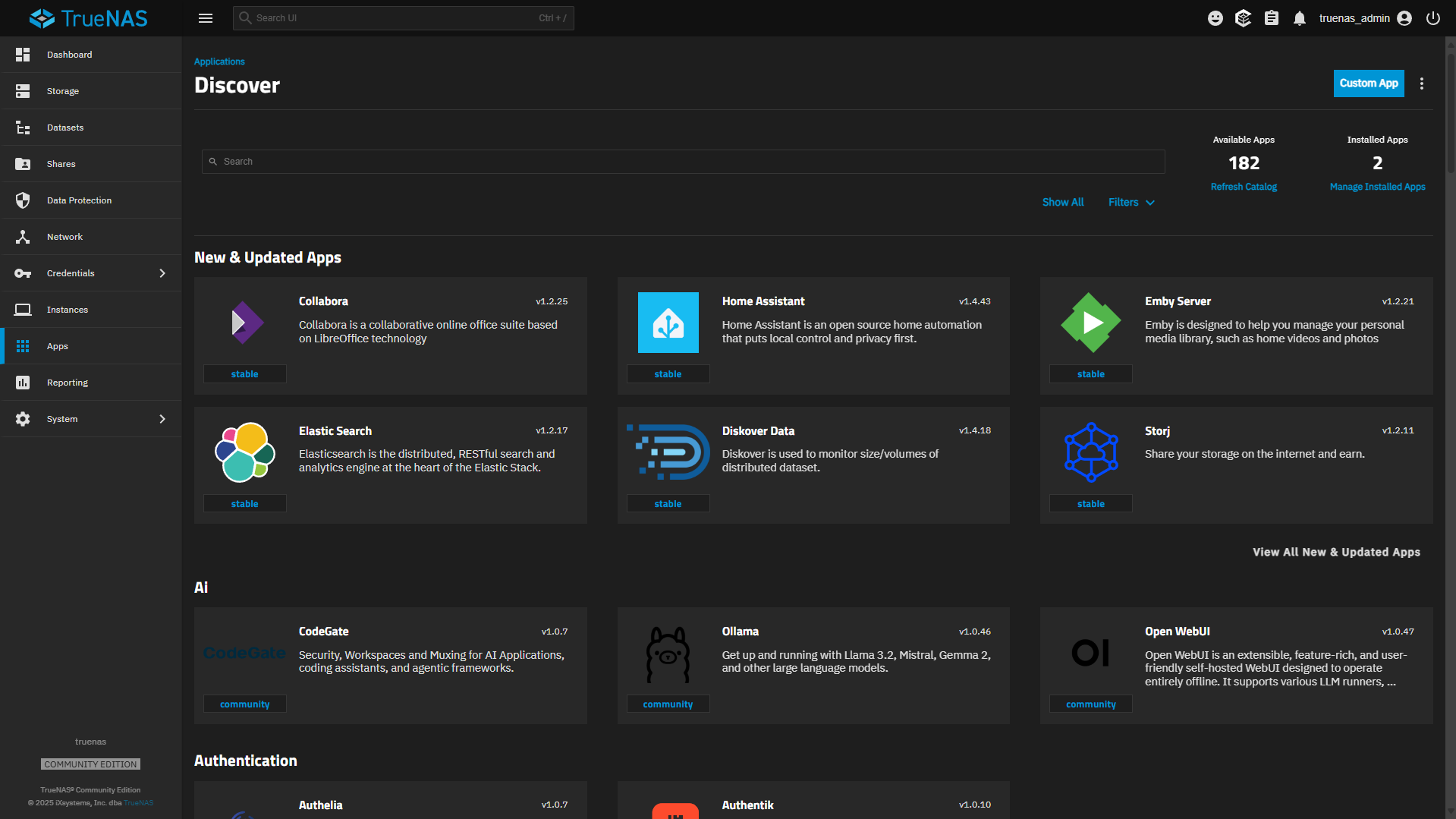This screenshot has height=819, width=1456.
Task: Expand the Credentials submenu chevron
Action: (162, 273)
